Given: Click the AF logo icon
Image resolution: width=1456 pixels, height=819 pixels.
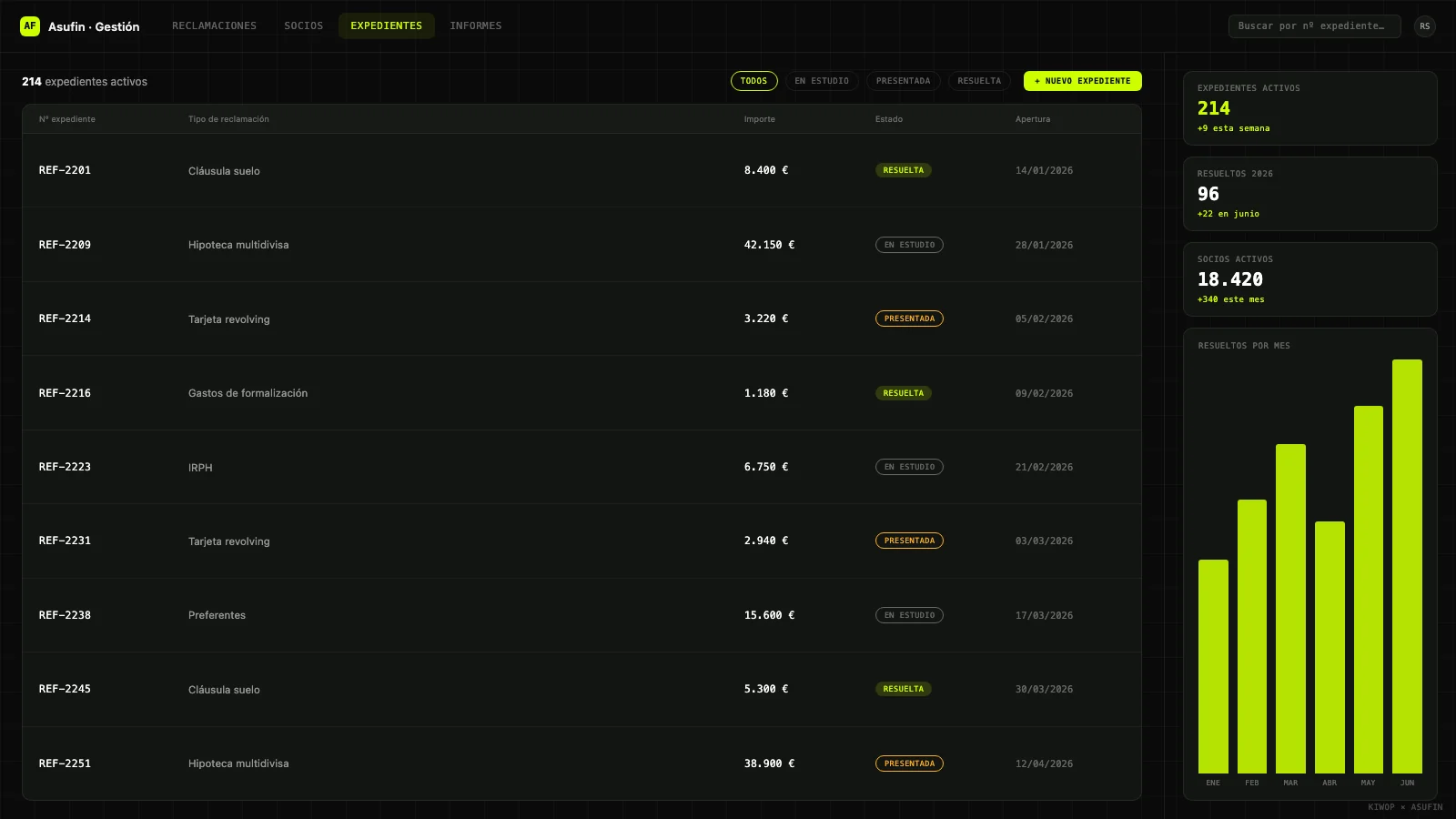Looking at the screenshot, I should point(30,26).
